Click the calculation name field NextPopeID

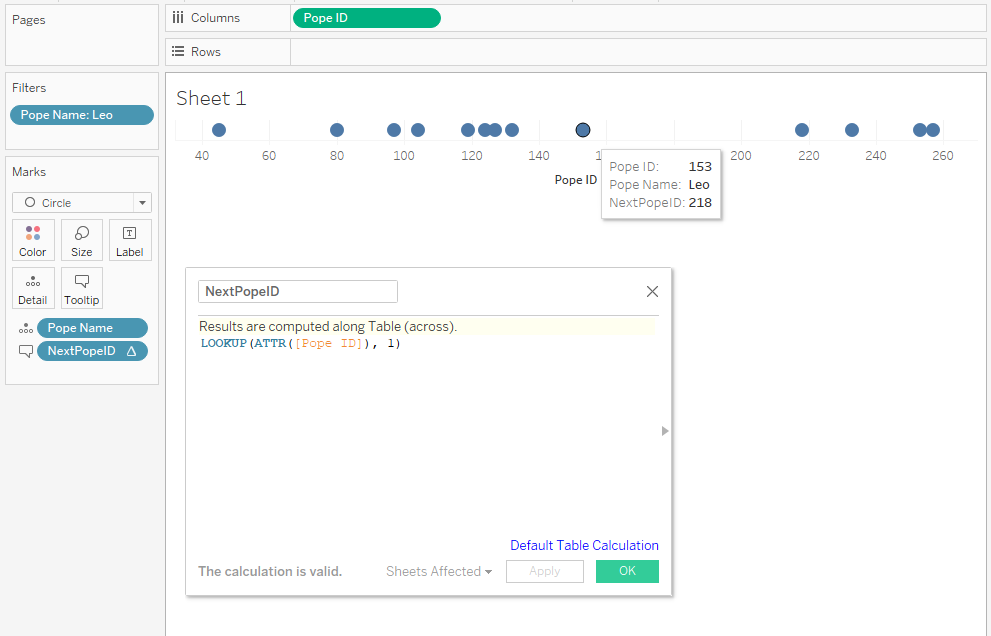298,292
